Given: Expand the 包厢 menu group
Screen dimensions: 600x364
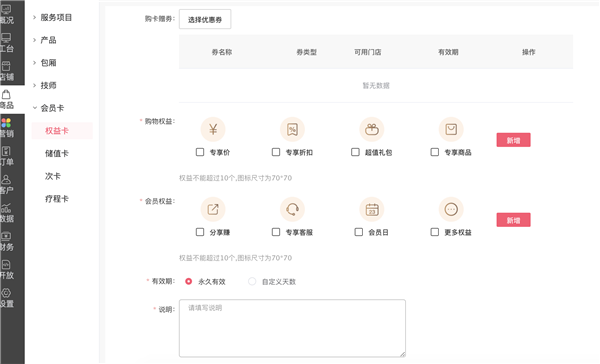Looking at the screenshot, I should click(x=45, y=62).
